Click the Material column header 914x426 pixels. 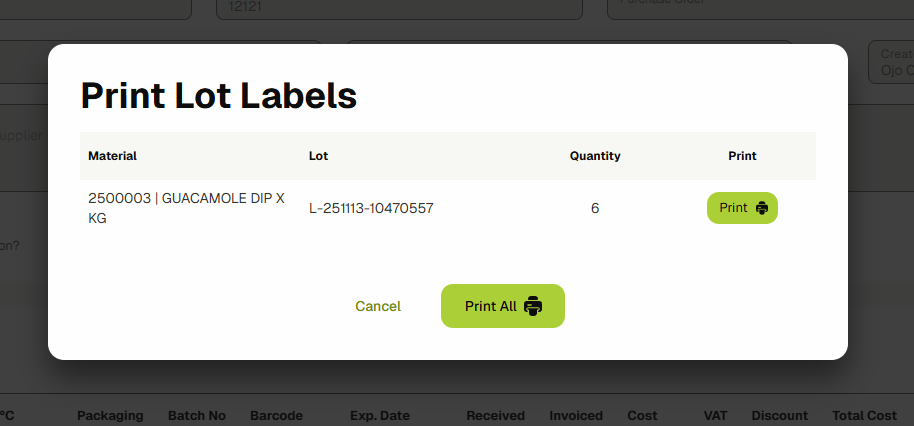[112, 156]
